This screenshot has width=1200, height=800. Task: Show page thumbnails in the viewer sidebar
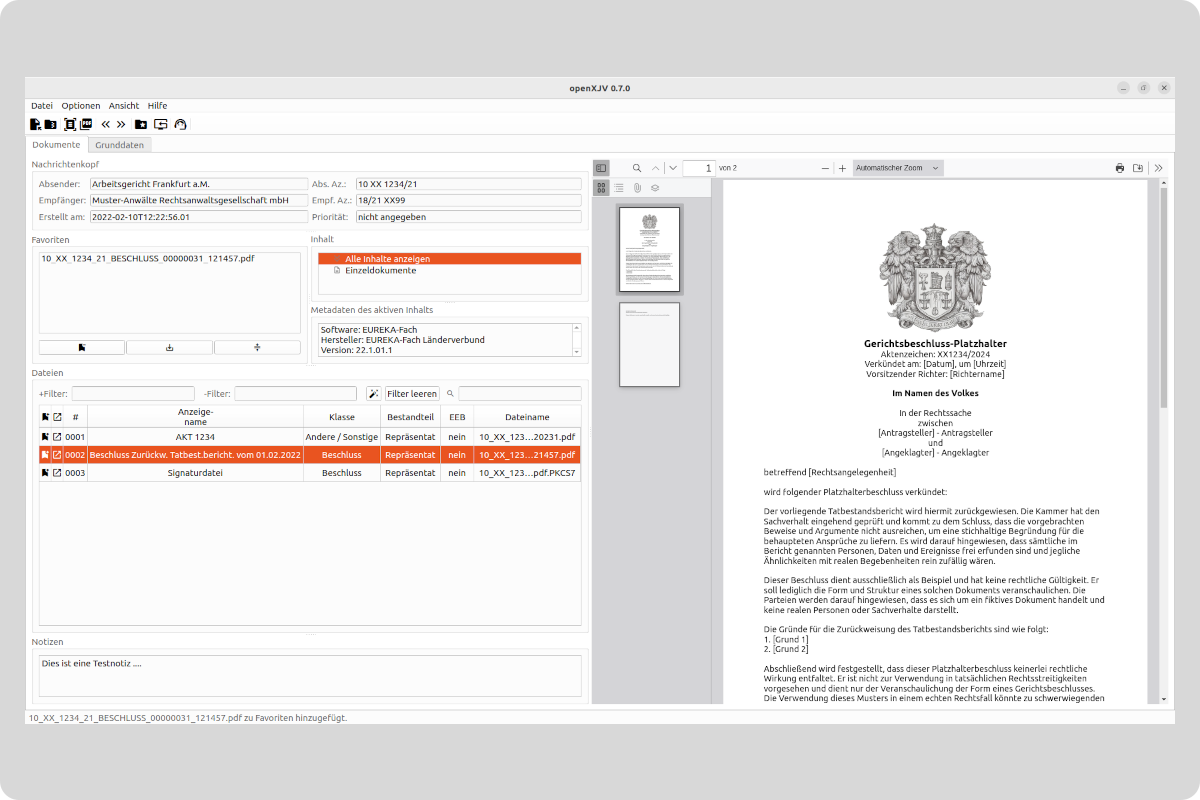[x=601, y=187]
